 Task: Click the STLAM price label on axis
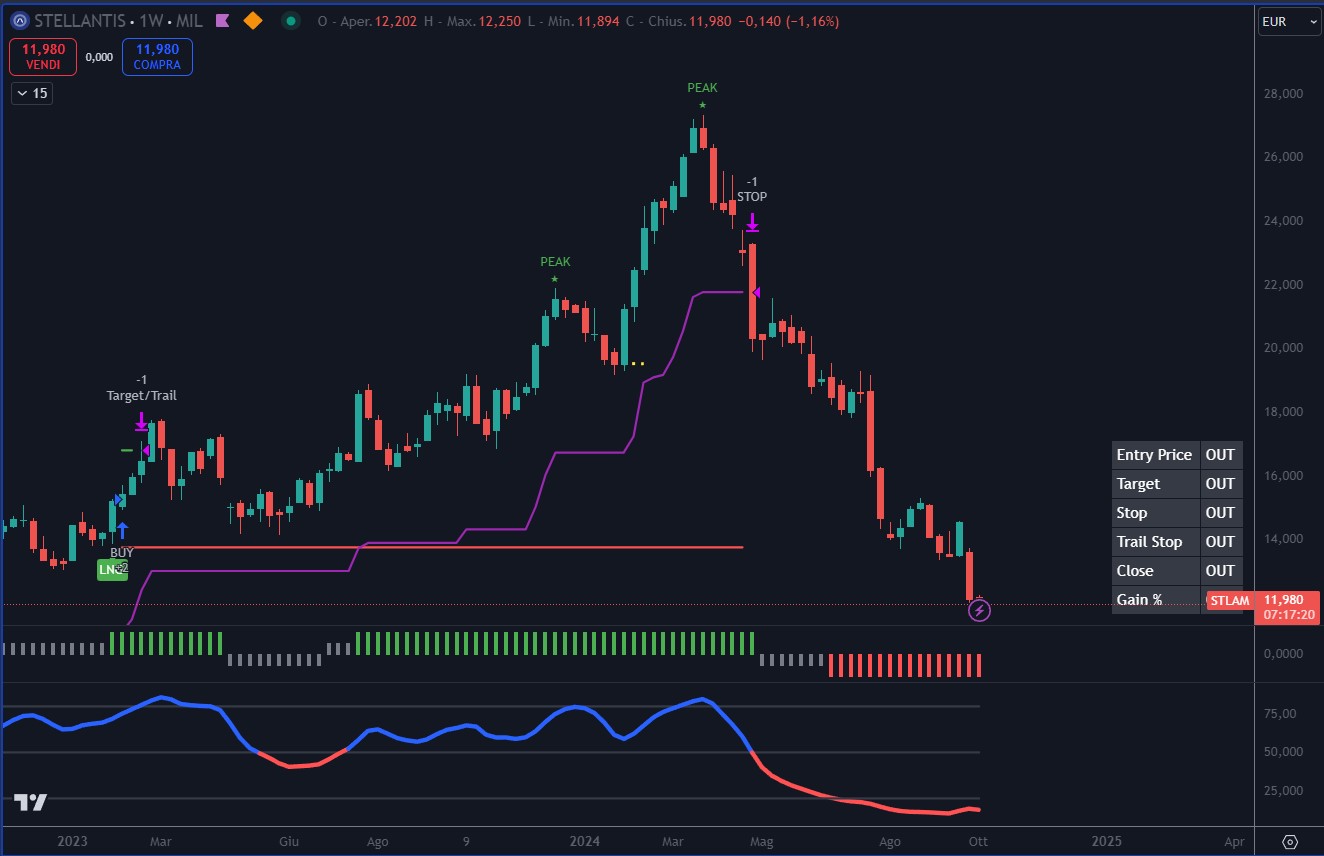1229,601
